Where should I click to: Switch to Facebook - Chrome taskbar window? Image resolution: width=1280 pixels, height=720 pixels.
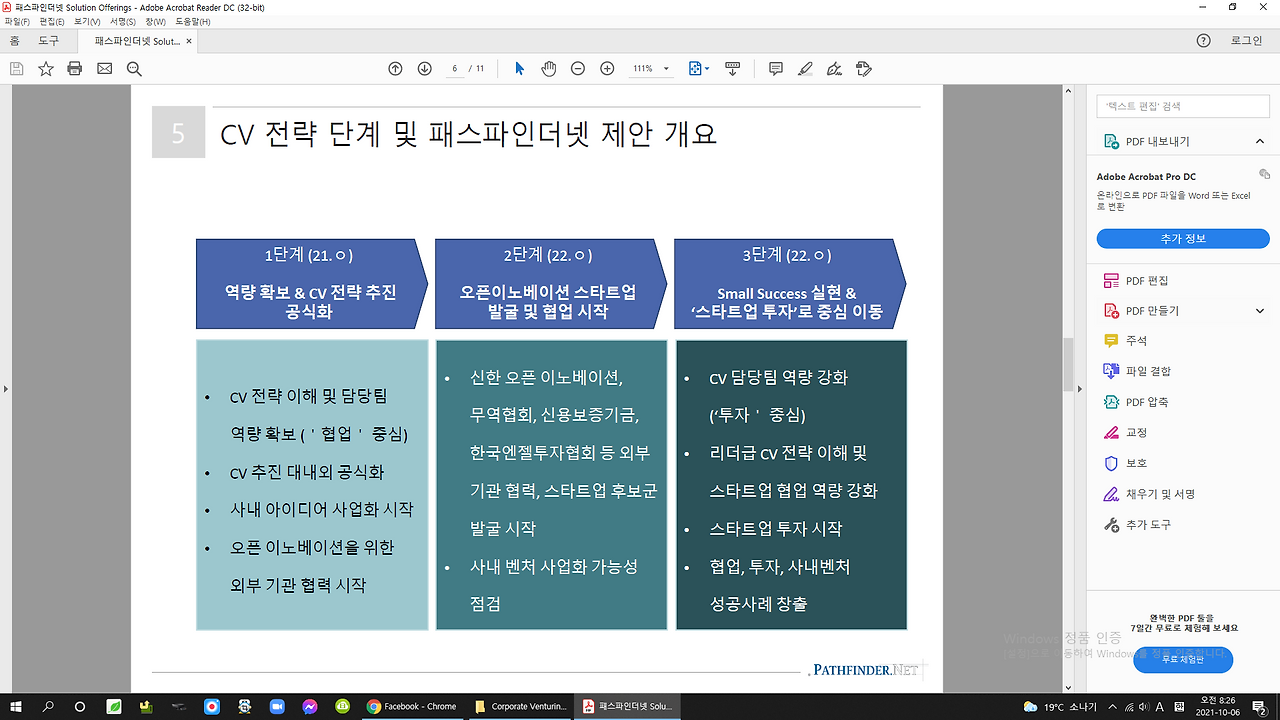pos(410,706)
